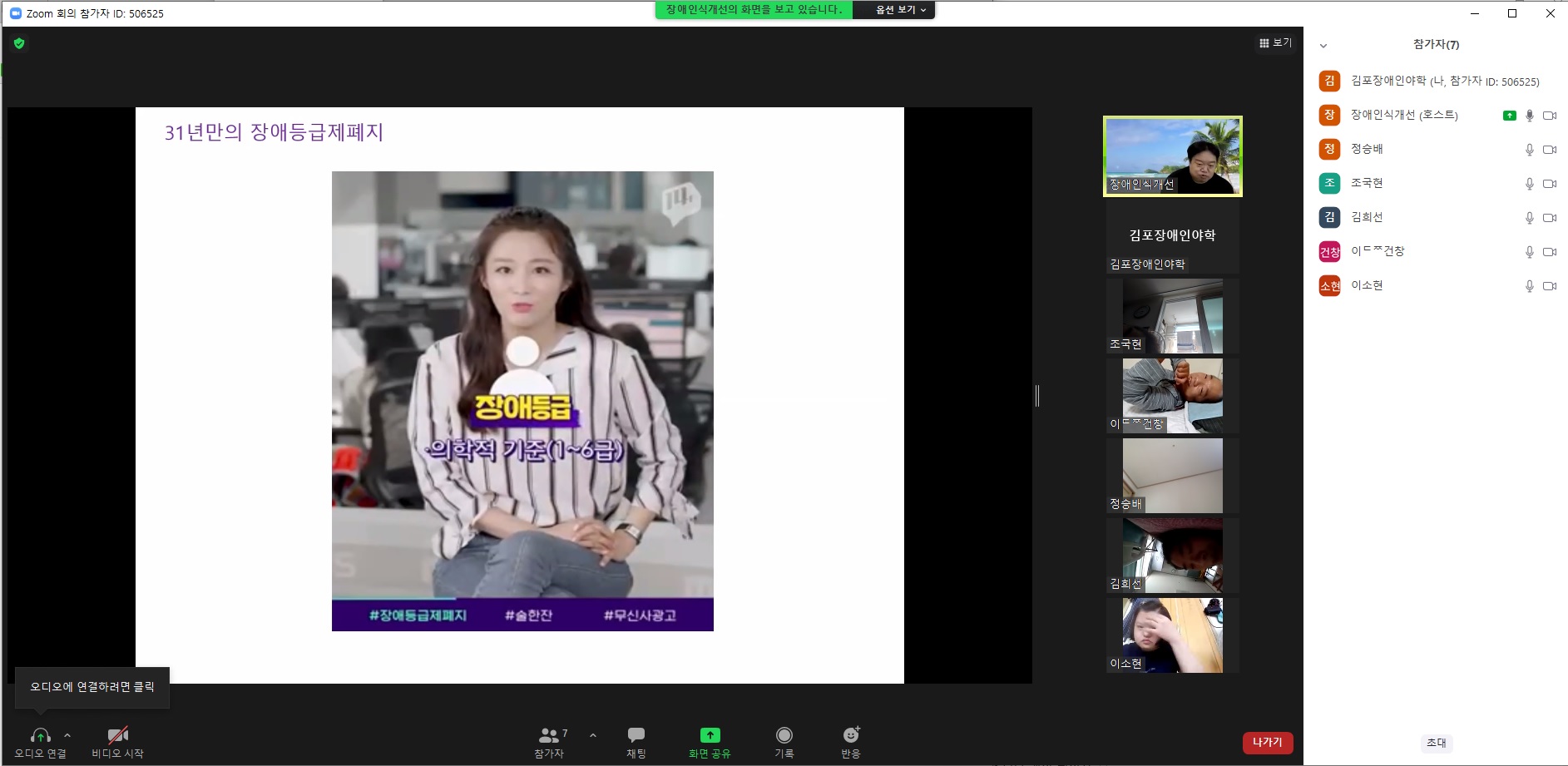1568x766 pixels.
Task: Select 조국현 video thumbnail
Action: [x=1173, y=316]
